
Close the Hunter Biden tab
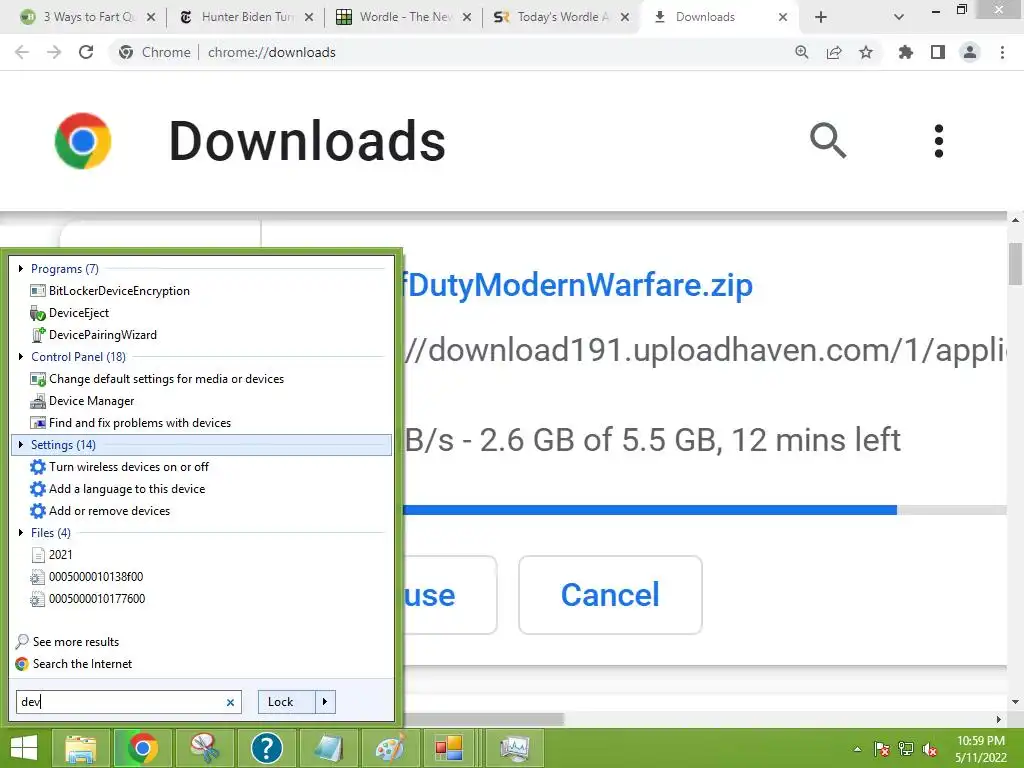pos(309,17)
